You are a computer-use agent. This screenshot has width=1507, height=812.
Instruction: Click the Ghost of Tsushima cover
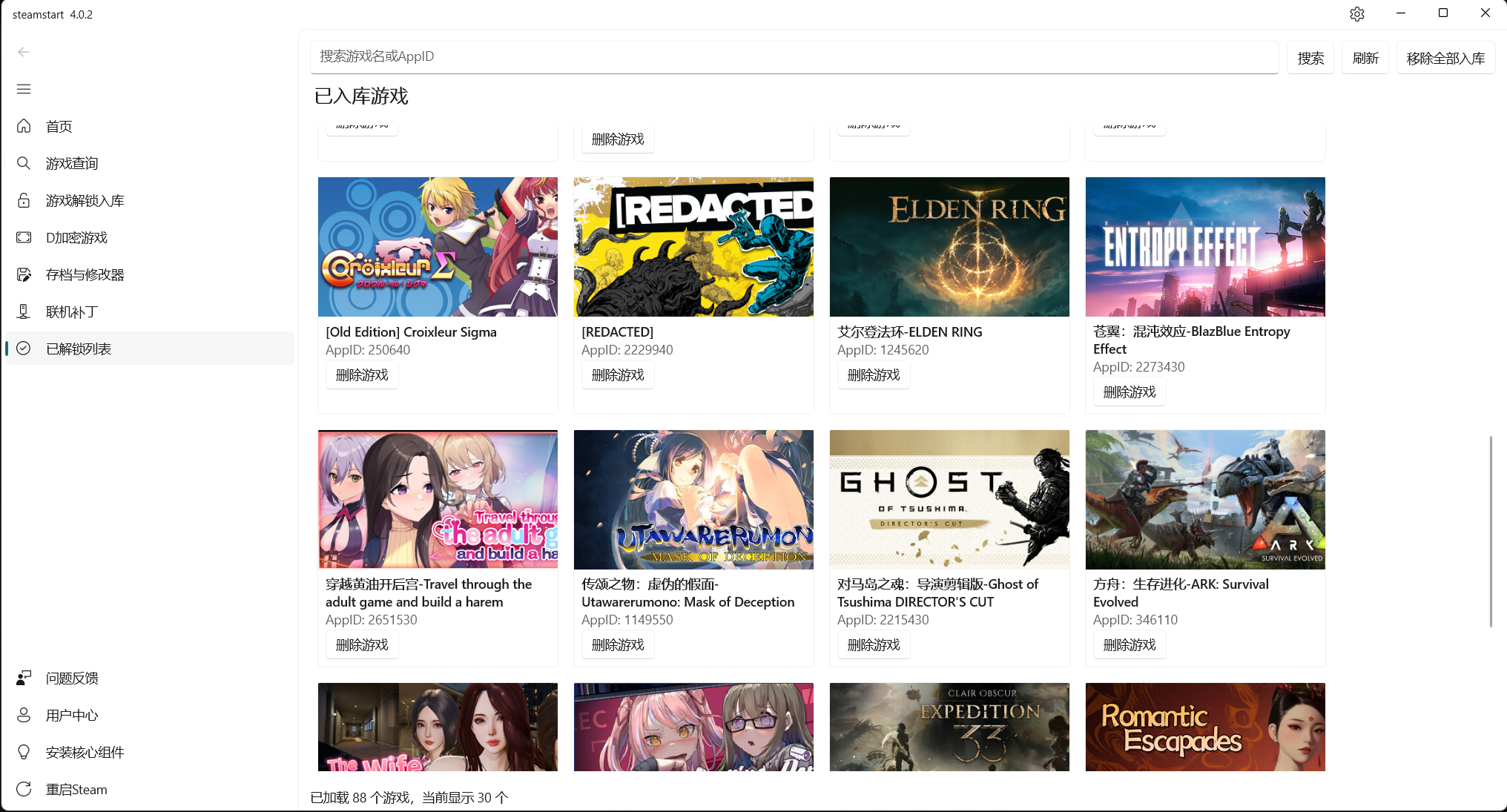[x=949, y=500]
